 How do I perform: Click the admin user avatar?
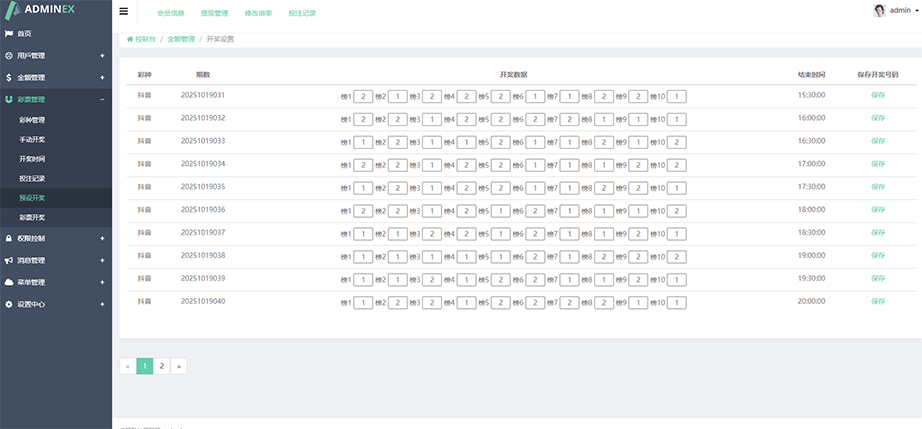[x=879, y=10]
